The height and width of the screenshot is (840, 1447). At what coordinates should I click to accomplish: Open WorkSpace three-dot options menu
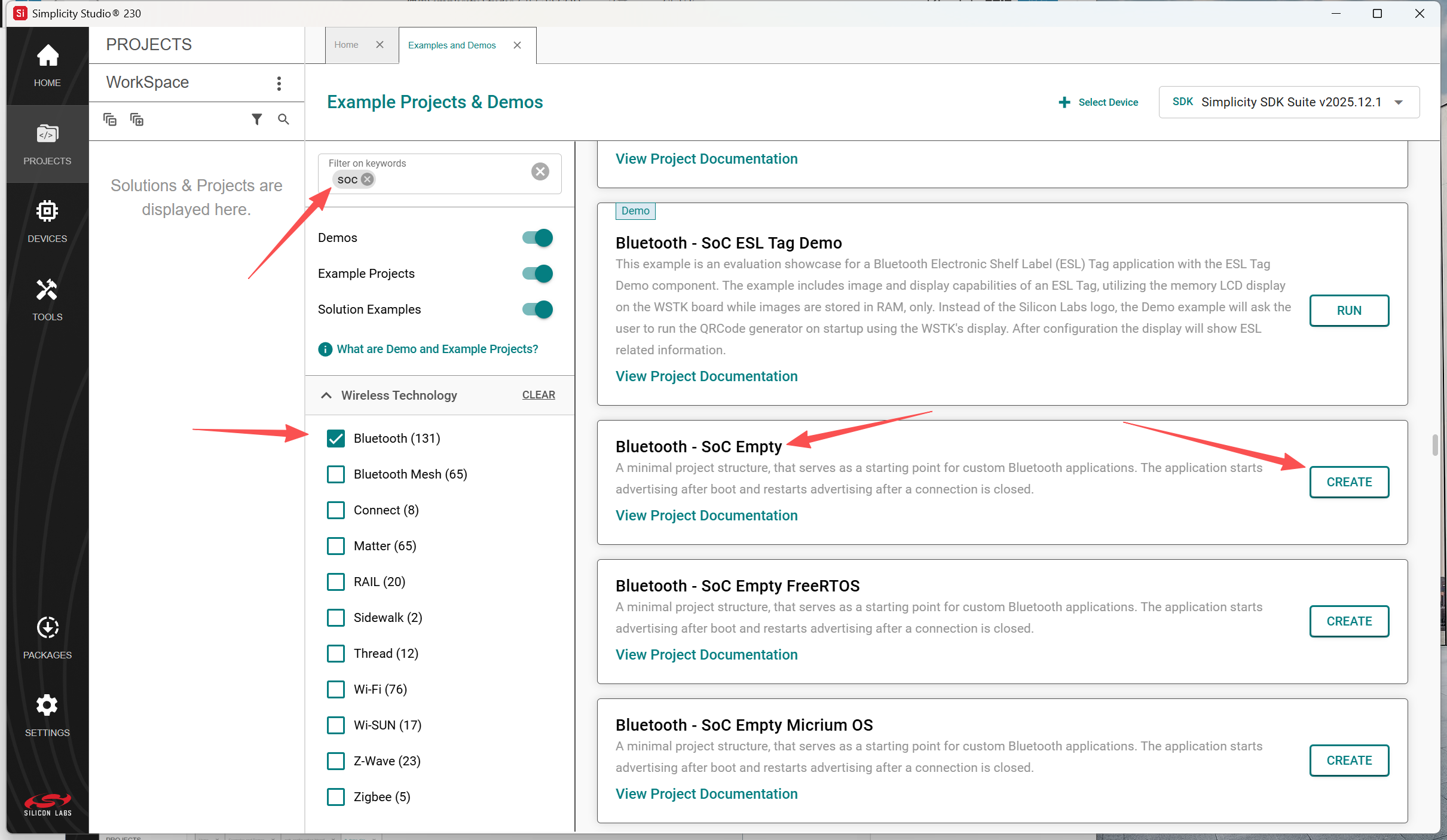click(x=279, y=83)
